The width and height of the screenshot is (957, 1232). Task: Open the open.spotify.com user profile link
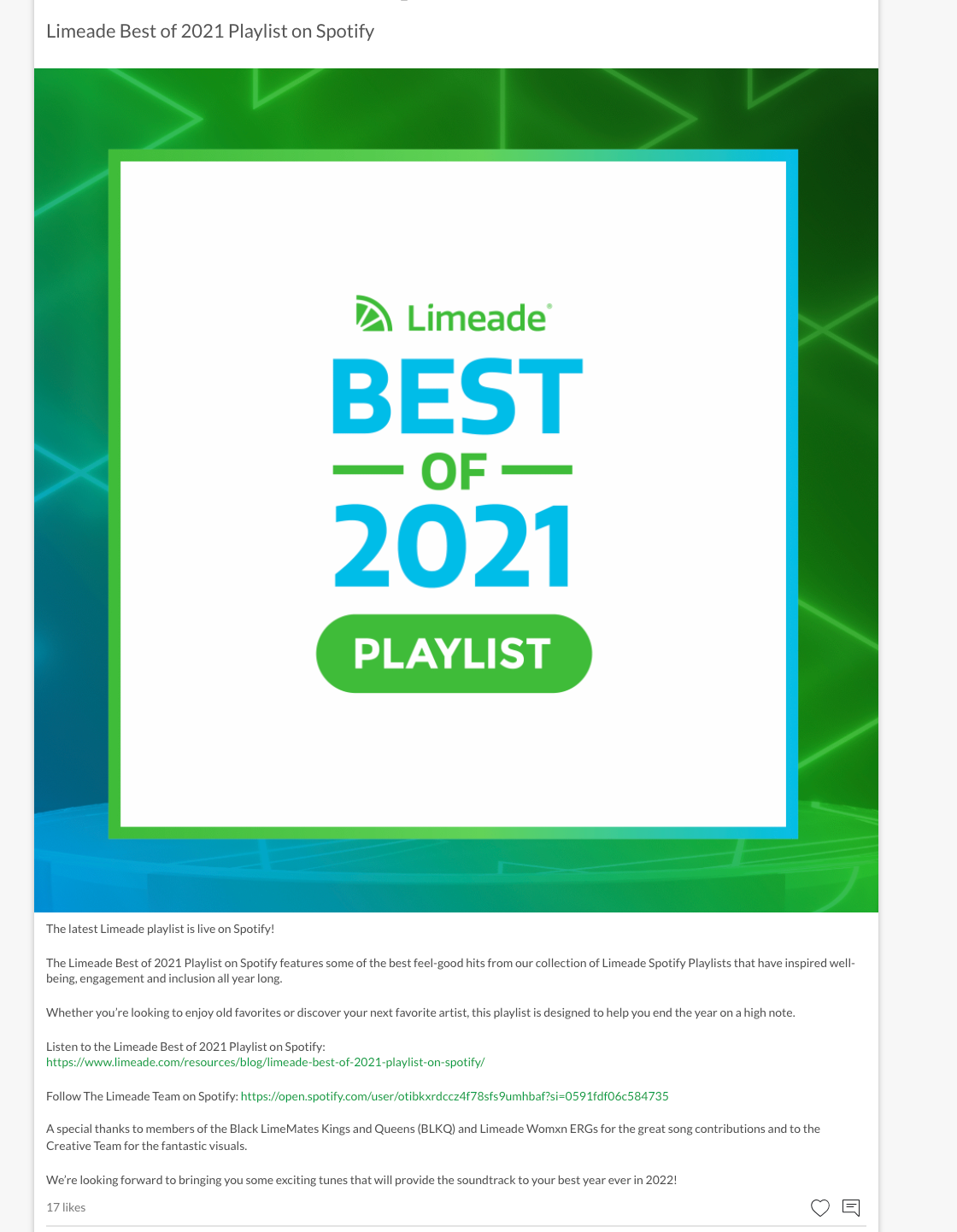455,1096
